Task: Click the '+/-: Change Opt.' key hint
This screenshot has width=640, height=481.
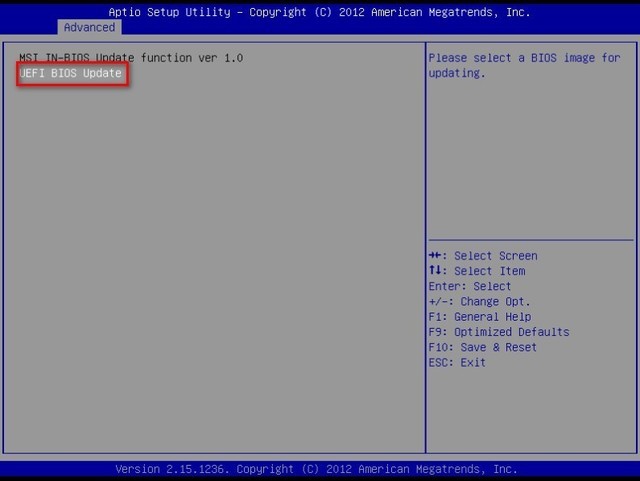Action: pos(479,301)
